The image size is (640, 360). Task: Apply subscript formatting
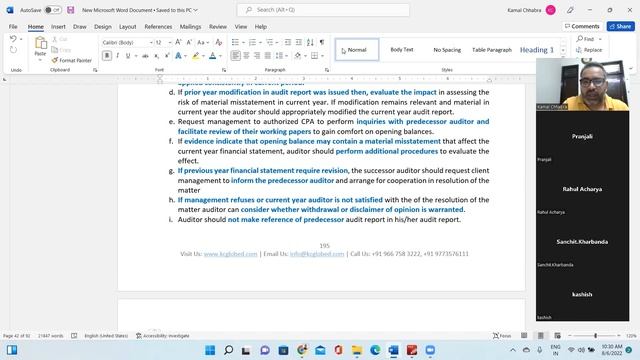click(x=156, y=56)
